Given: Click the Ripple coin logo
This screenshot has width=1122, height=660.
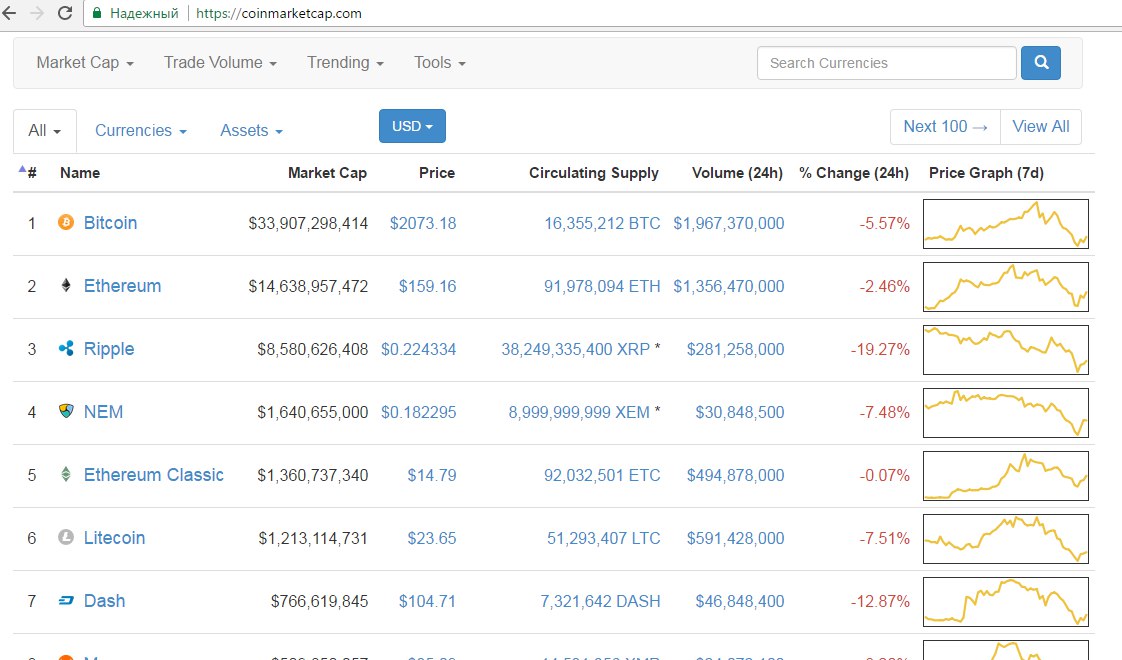Looking at the screenshot, I should (x=66, y=349).
